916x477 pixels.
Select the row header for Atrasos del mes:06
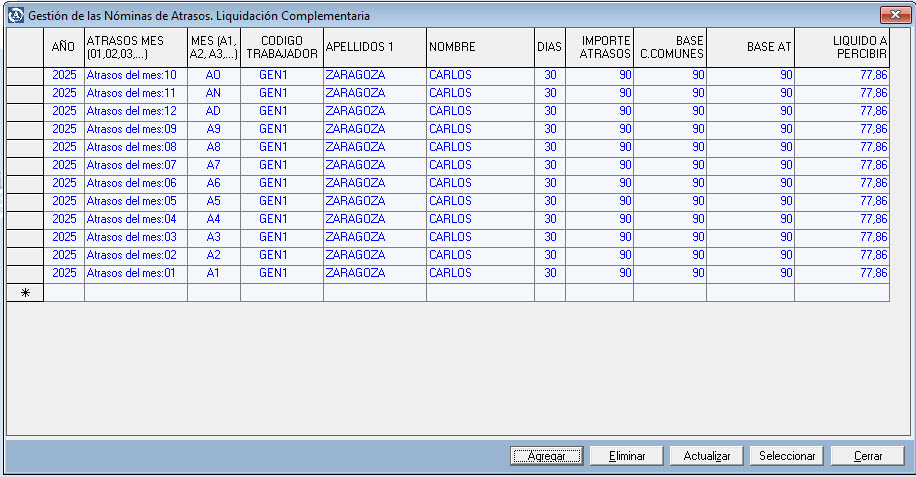click(25, 184)
